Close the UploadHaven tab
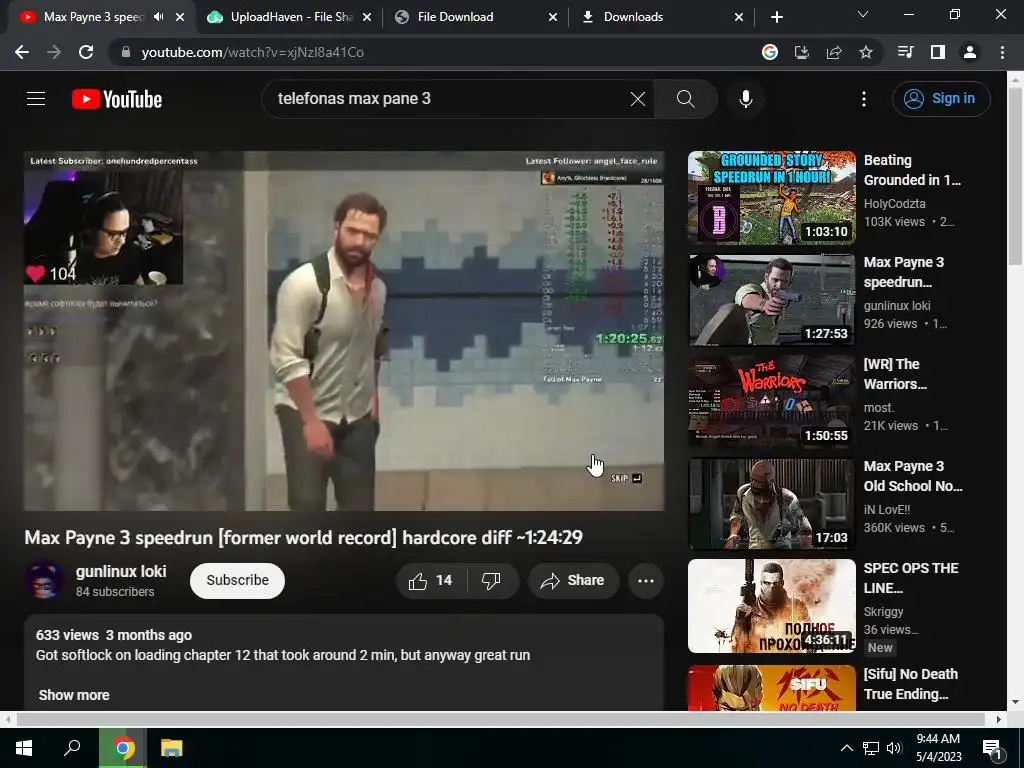 pyautogui.click(x=367, y=17)
